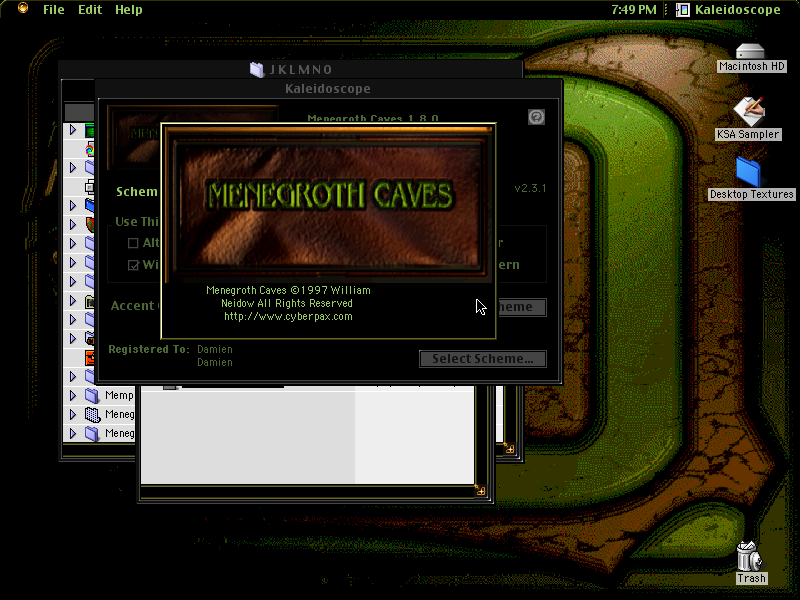Expand the shield icon row's triangle
The image size is (800, 600).
pyautogui.click(x=73, y=224)
